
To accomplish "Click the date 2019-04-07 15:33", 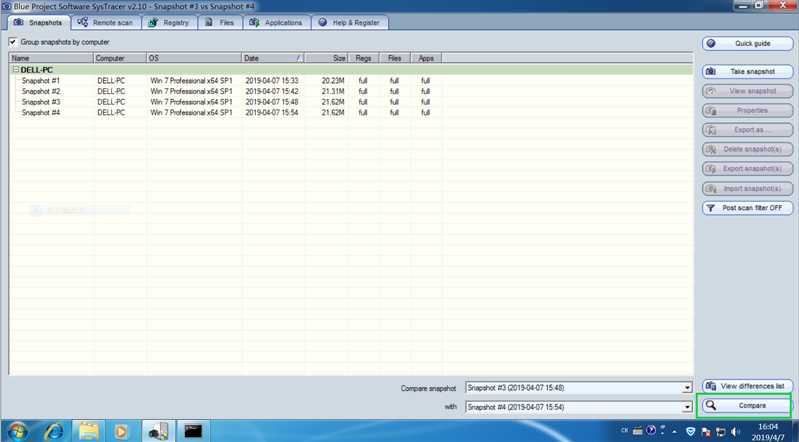I will tap(272, 81).
